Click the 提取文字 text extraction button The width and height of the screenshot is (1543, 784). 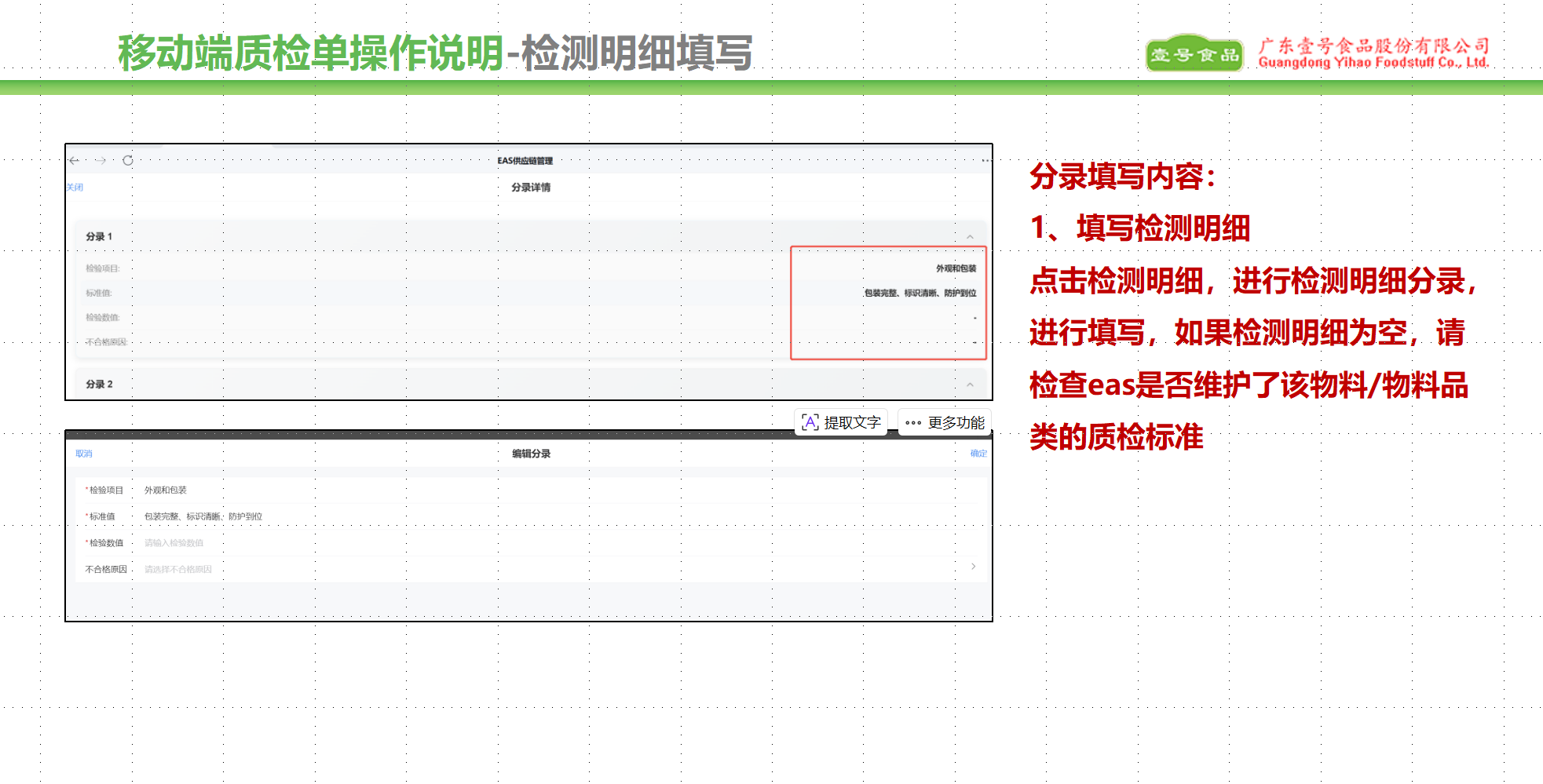(x=841, y=422)
